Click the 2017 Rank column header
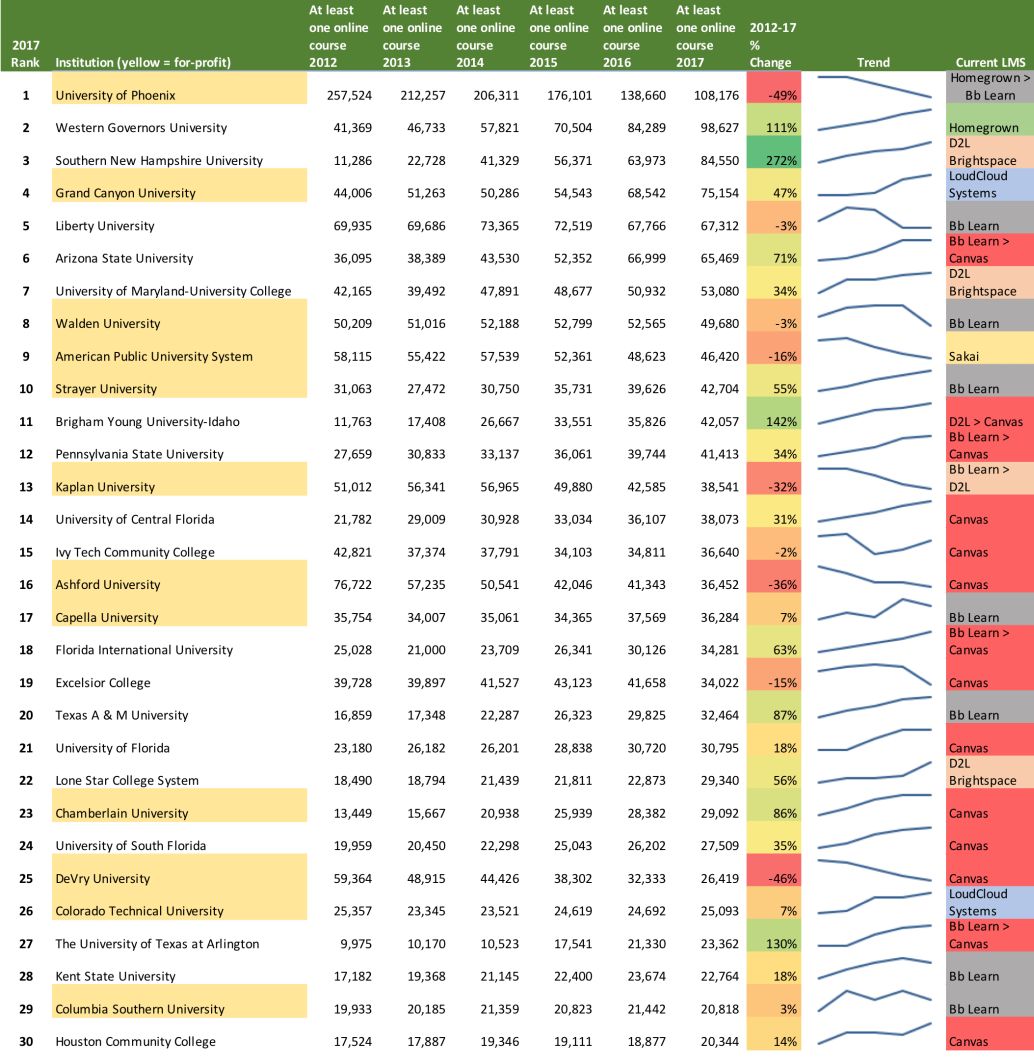The height and width of the screenshot is (1064, 1034). (25, 54)
